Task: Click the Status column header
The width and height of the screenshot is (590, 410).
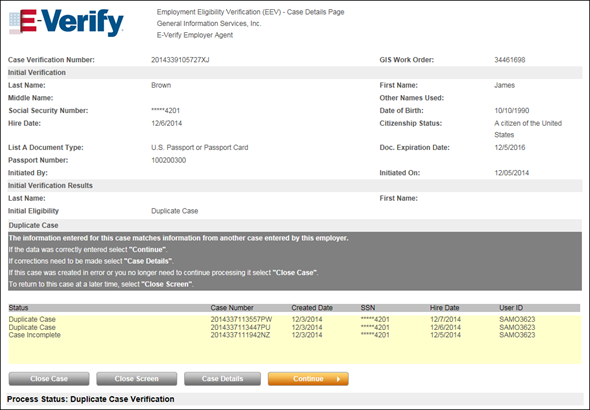Action: 18,308
